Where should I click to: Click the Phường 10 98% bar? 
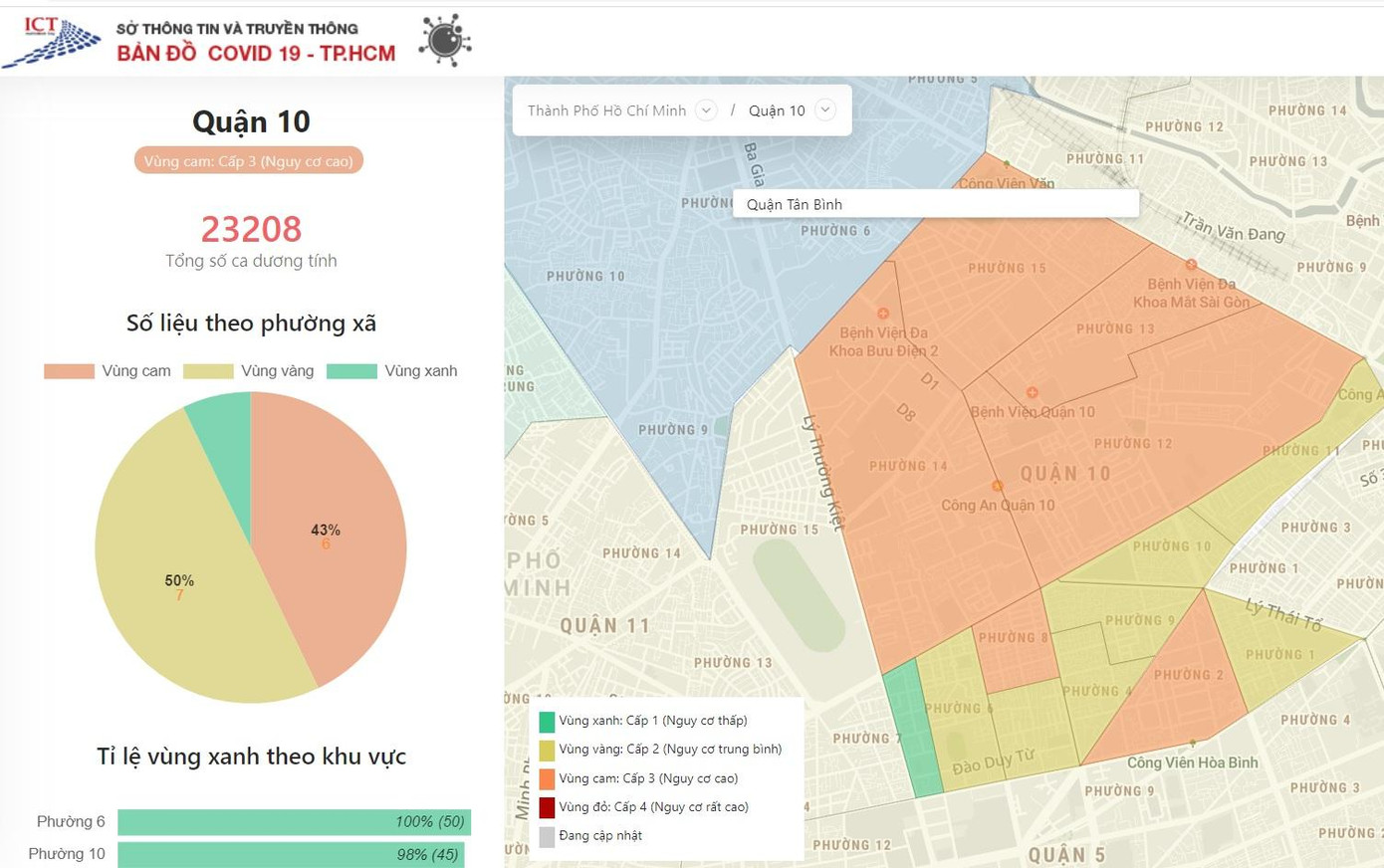pos(290,854)
